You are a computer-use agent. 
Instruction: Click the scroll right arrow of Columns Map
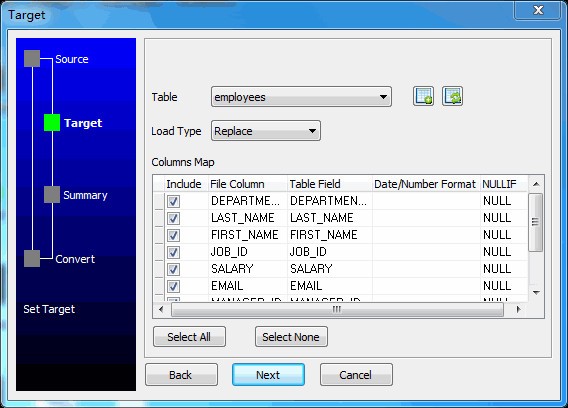tap(518, 309)
